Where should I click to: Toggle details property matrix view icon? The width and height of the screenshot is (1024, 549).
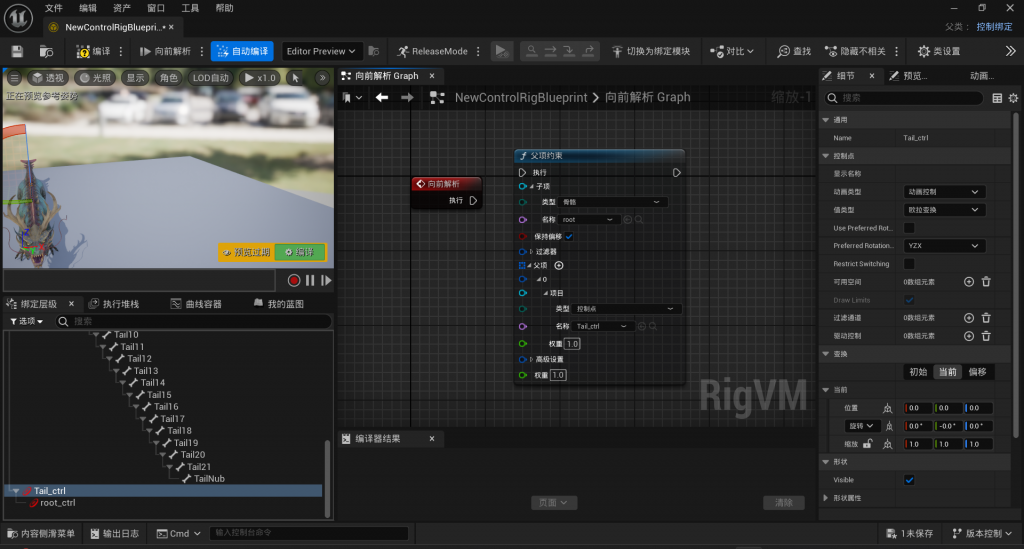pyautogui.click(x=997, y=98)
